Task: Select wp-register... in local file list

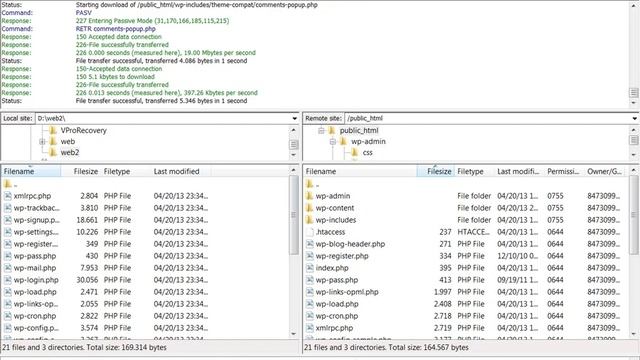Action: pos(36,244)
